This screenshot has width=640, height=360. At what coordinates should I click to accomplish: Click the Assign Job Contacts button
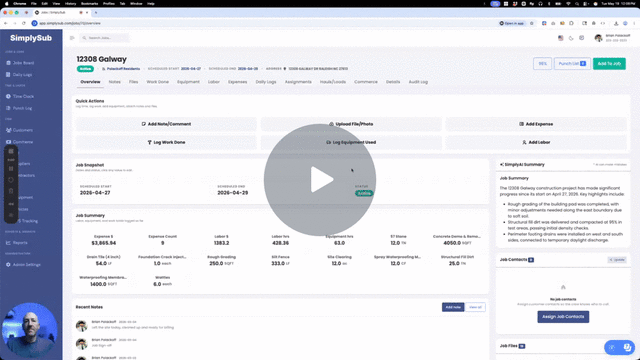click(563, 317)
